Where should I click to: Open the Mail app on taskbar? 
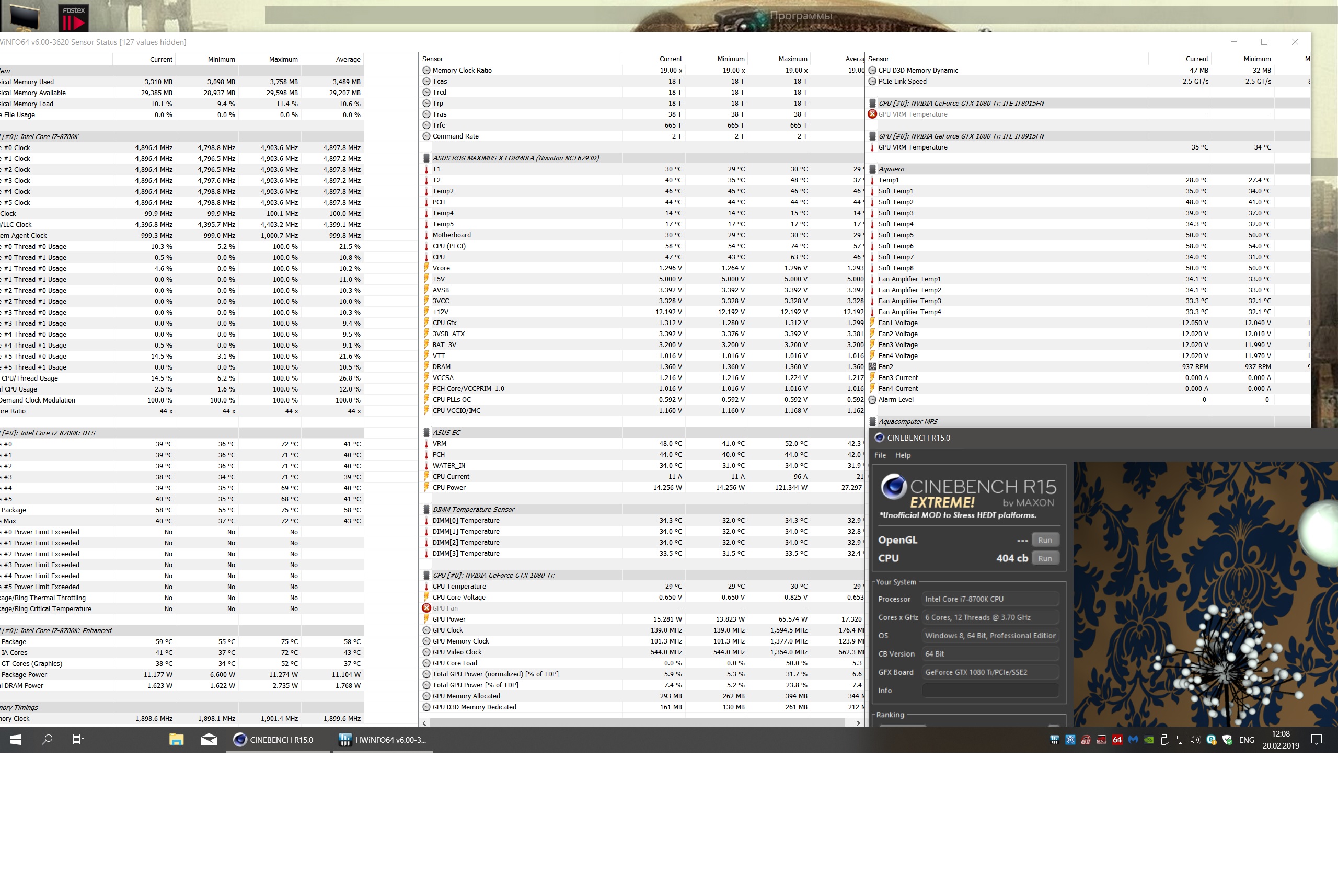(x=209, y=739)
